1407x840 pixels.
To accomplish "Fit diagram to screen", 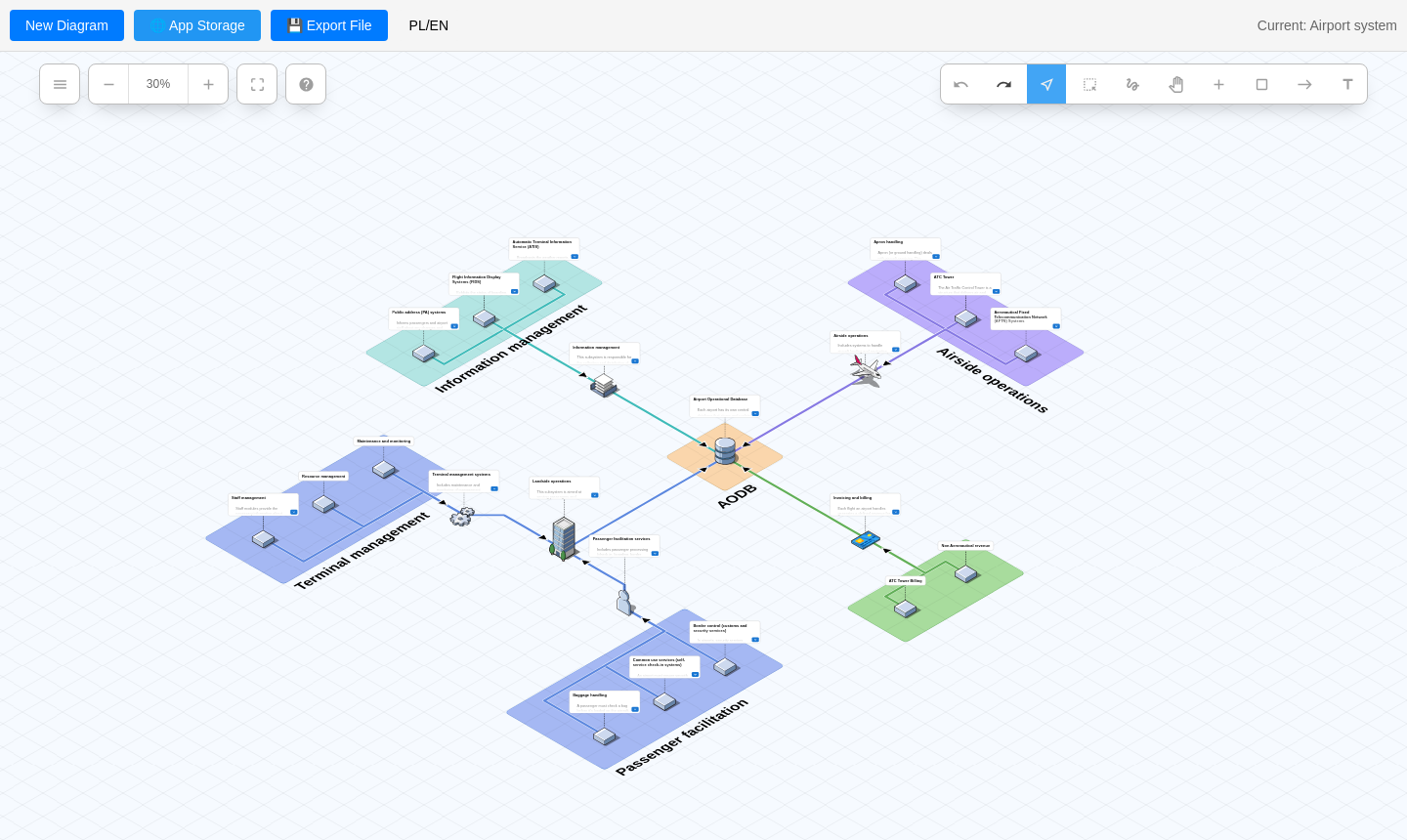I will 257,84.
